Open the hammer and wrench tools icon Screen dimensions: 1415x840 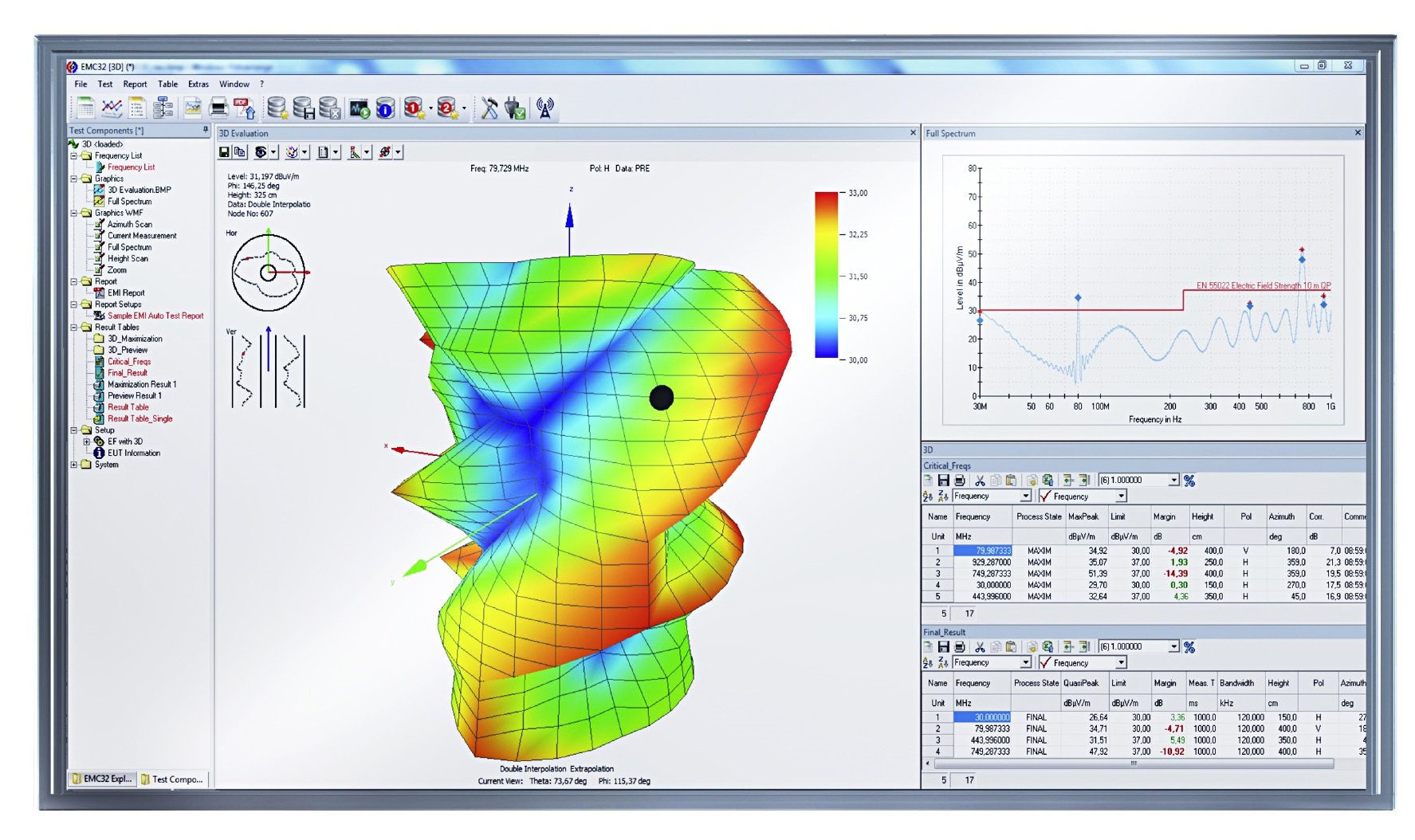click(x=489, y=108)
